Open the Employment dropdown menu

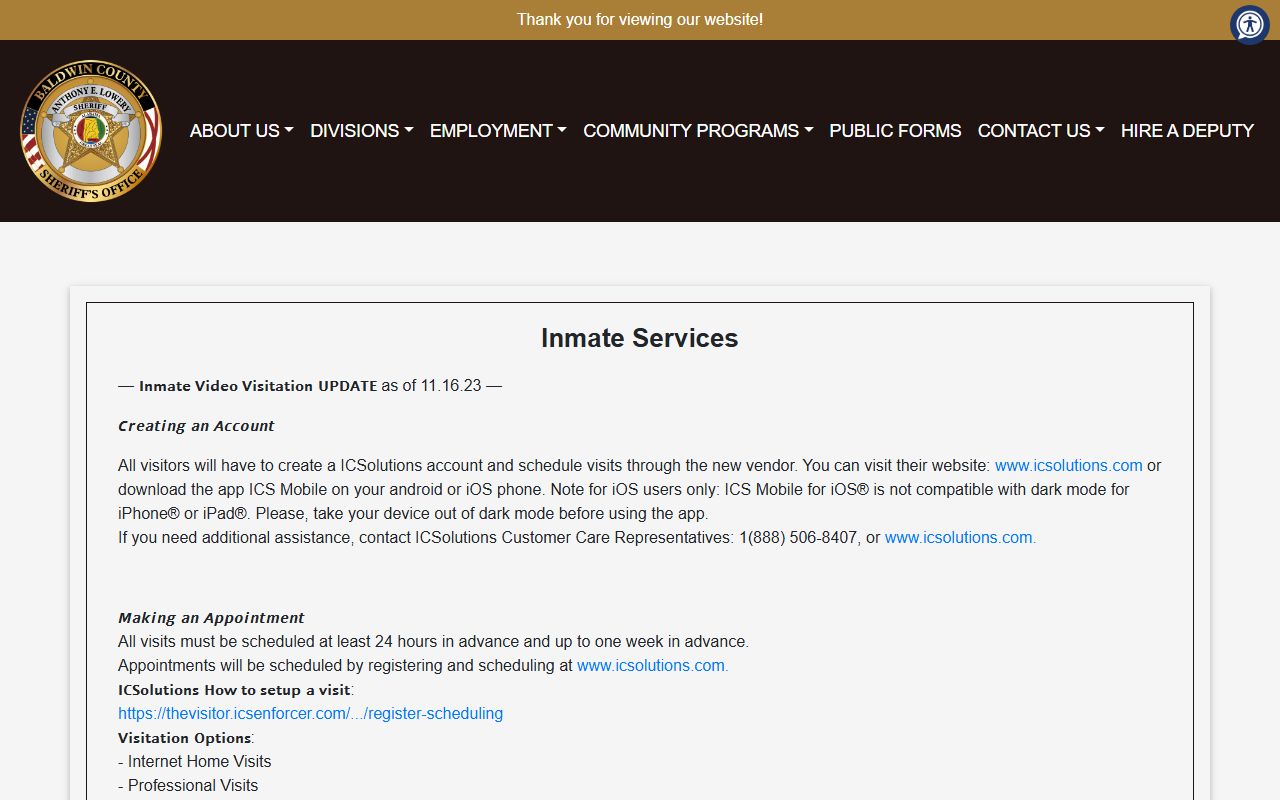point(498,131)
